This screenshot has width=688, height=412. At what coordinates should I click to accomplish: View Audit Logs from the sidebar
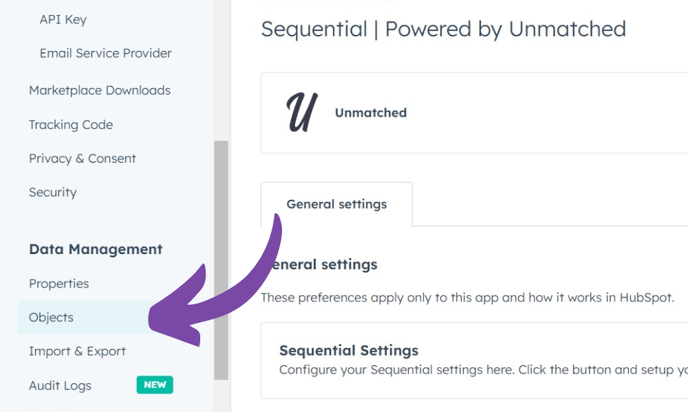pos(60,385)
